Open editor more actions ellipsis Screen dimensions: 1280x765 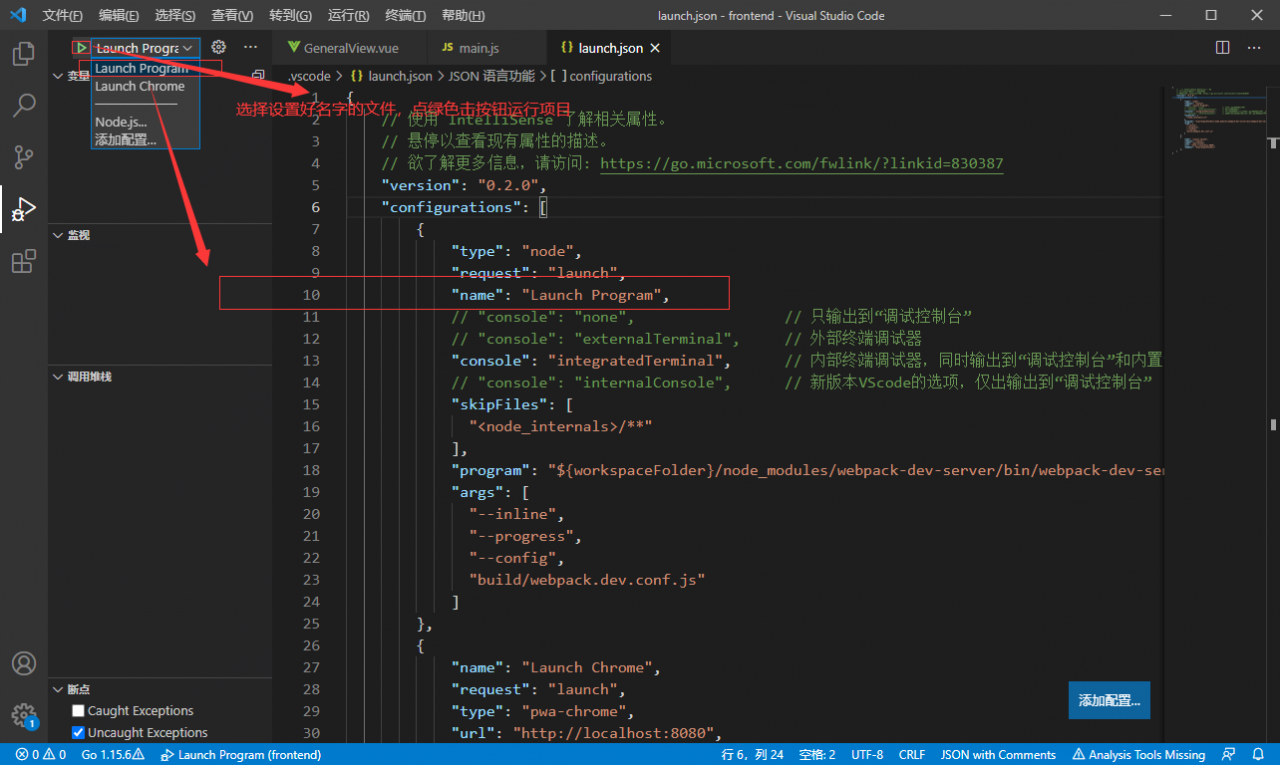(x=1254, y=47)
